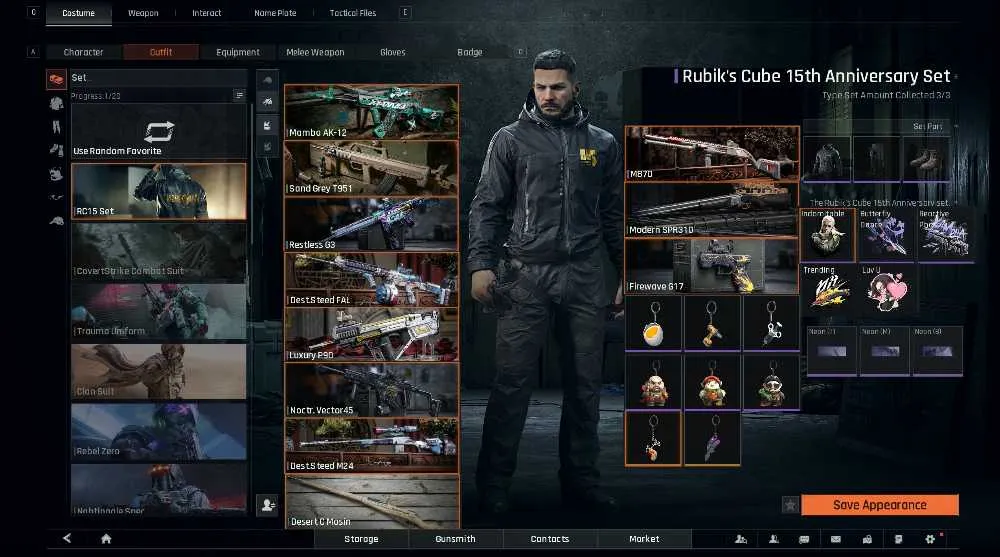The width and height of the screenshot is (1000, 557).
Task: Open the mail envelope icon
Action: point(835,539)
